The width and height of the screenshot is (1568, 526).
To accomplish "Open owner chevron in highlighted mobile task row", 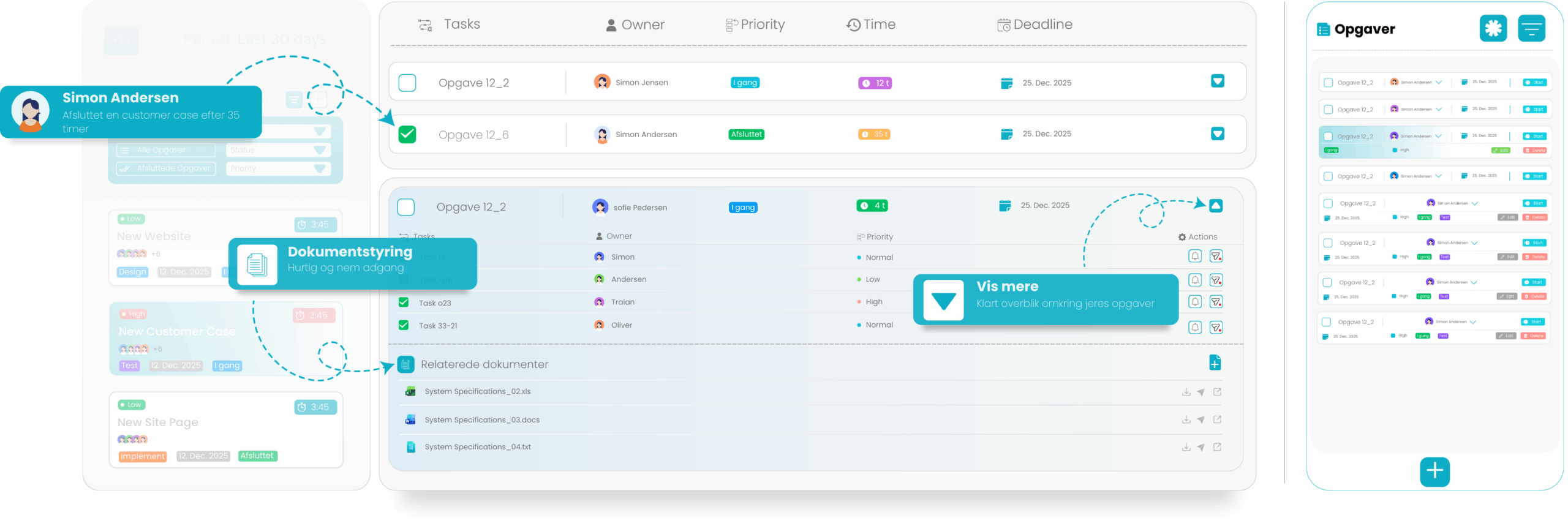I will pos(1438,136).
